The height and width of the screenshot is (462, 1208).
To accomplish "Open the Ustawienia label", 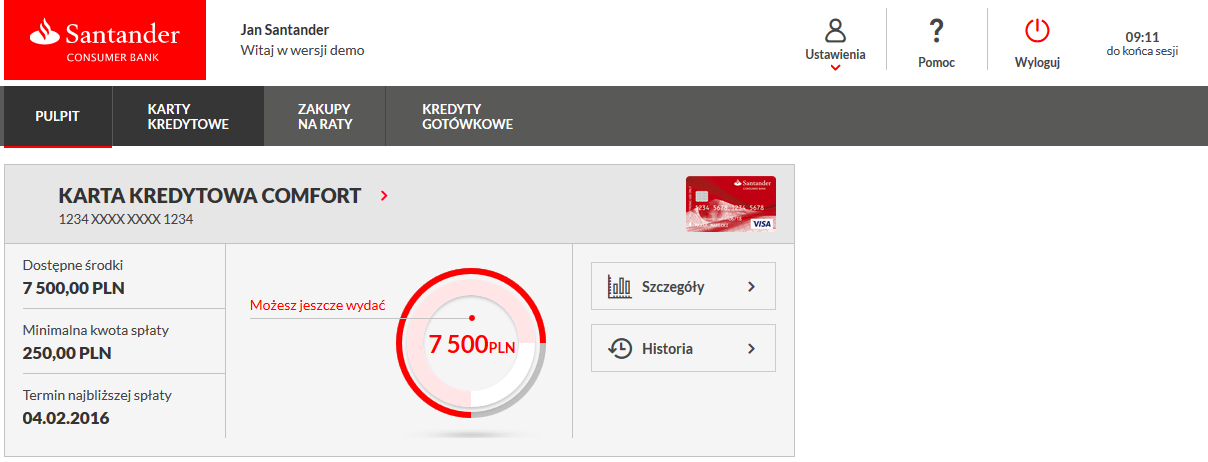I will (x=835, y=55).
